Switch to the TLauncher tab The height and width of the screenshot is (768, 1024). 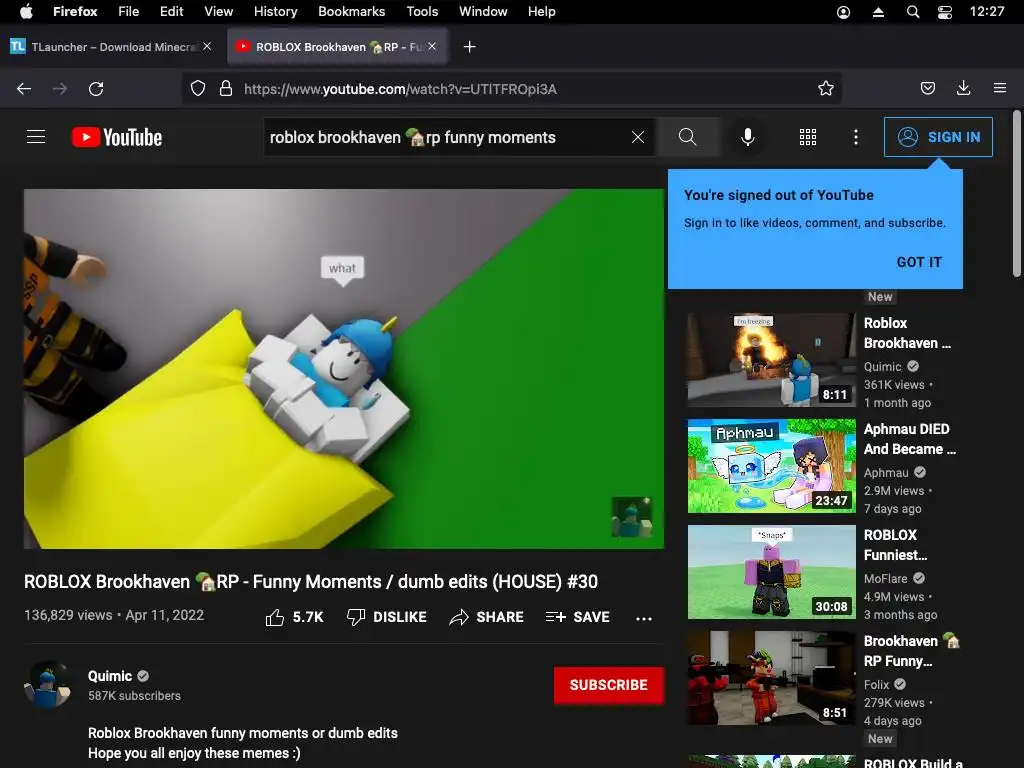tap(111, 46)
